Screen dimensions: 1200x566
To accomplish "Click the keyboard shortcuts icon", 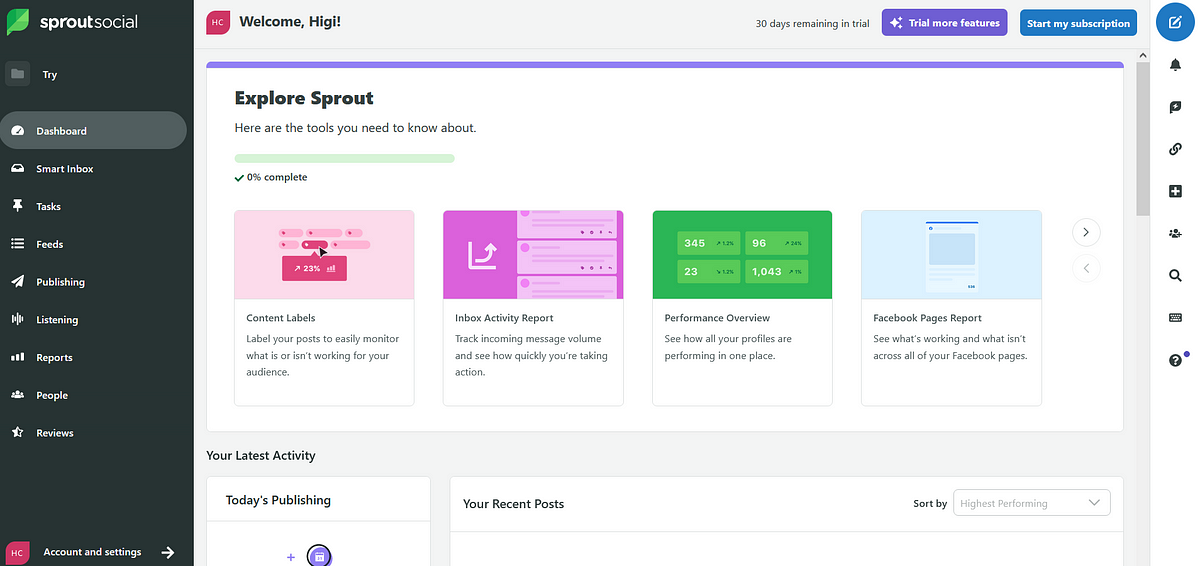I will 1175,318.
